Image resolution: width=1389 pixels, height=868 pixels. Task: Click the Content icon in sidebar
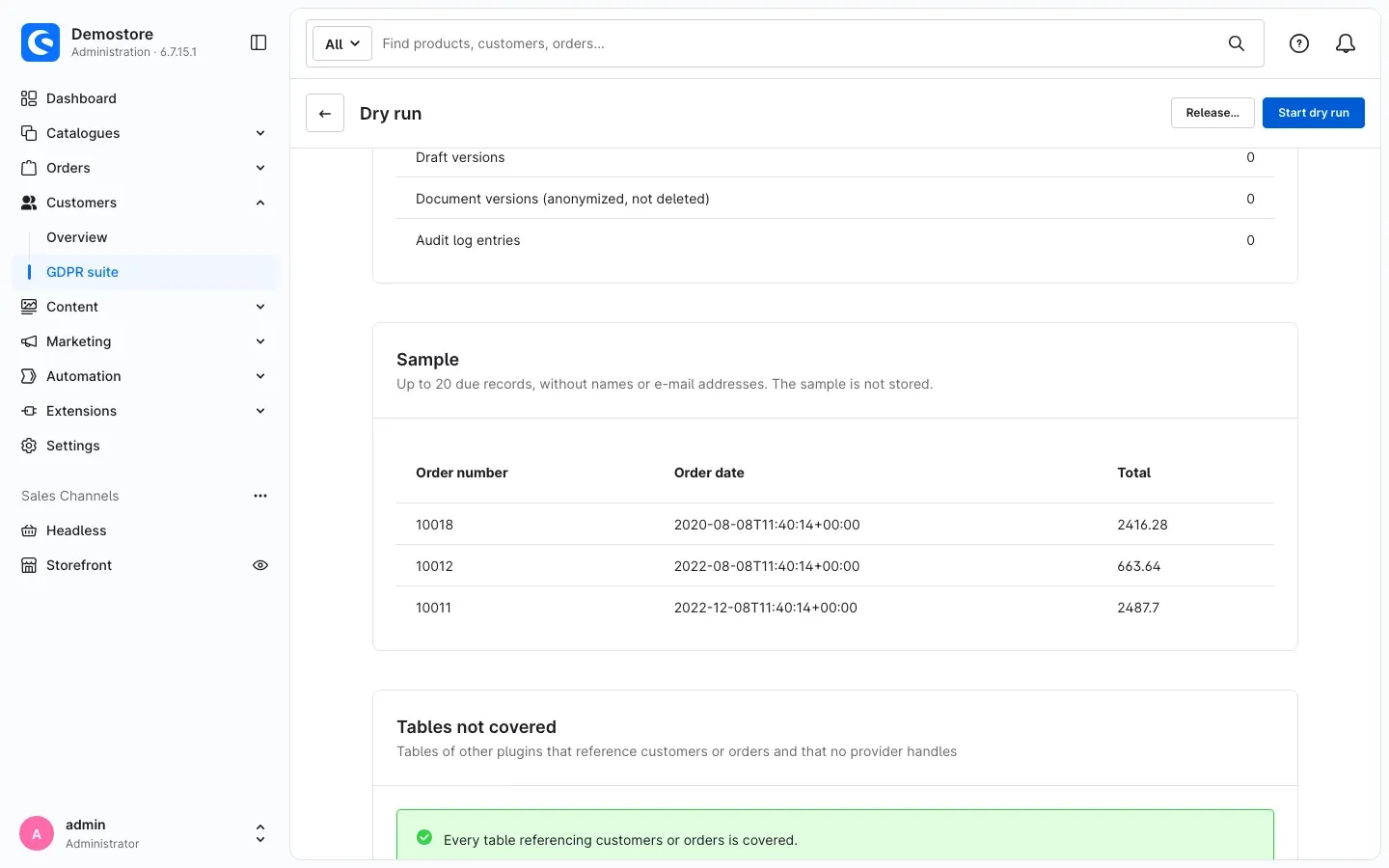click(29, 307)
